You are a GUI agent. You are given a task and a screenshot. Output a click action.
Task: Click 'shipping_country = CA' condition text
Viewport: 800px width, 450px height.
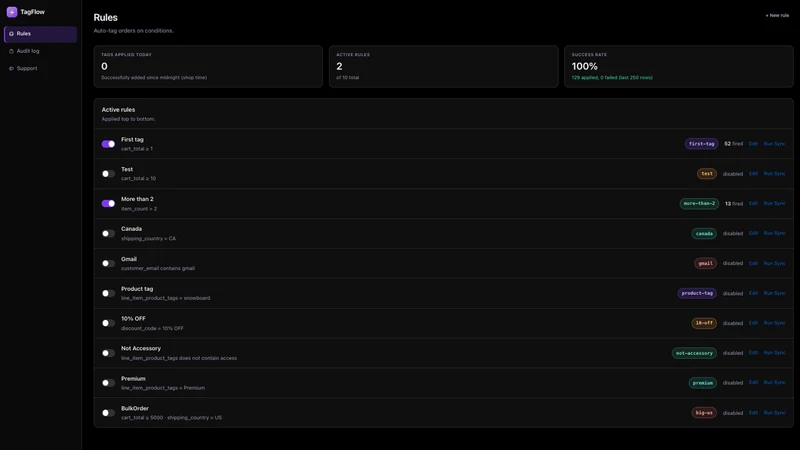point(148,238)
